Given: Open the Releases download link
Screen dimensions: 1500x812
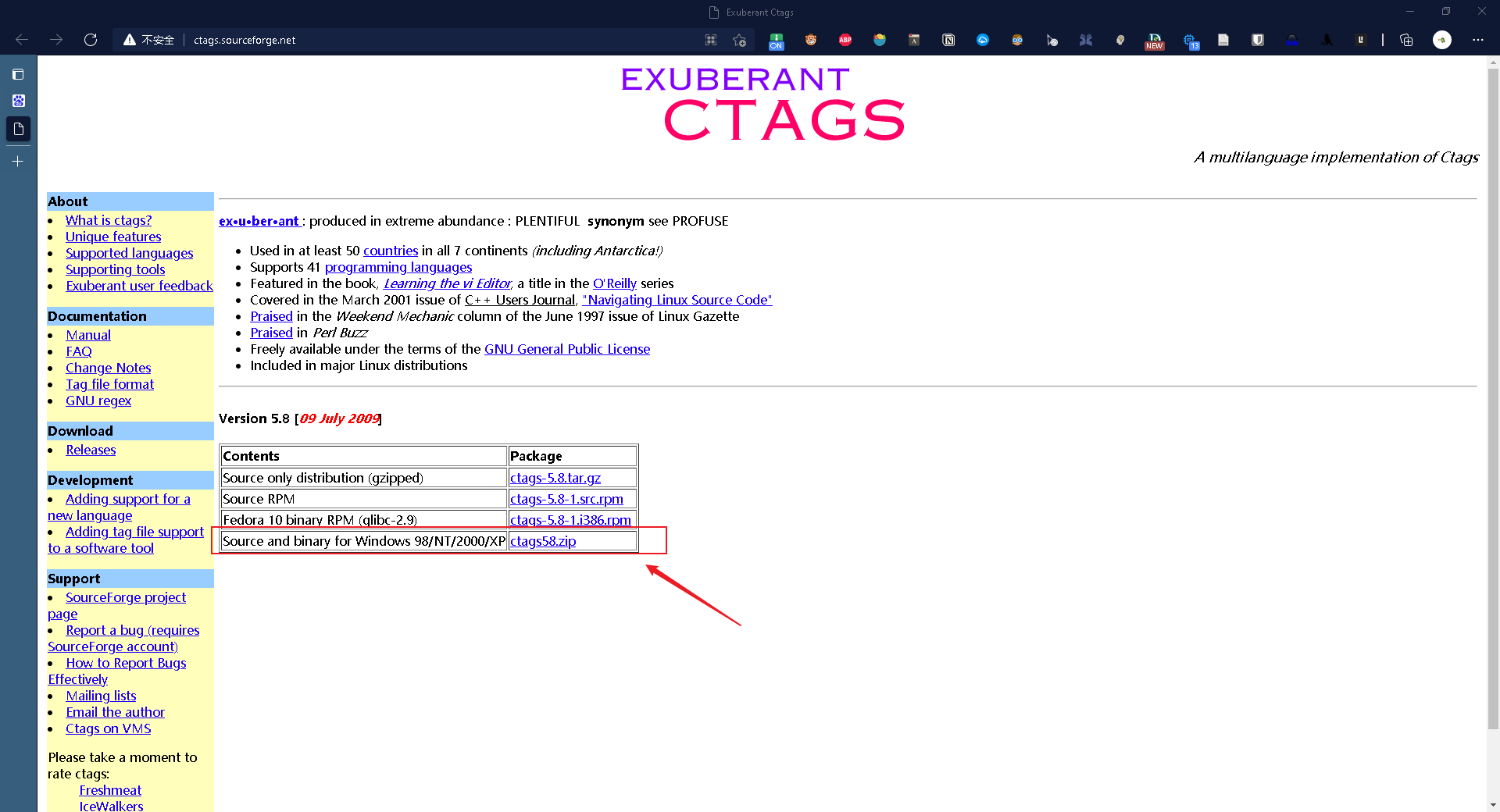Looking at the screenshot, I should coord(91,450).
